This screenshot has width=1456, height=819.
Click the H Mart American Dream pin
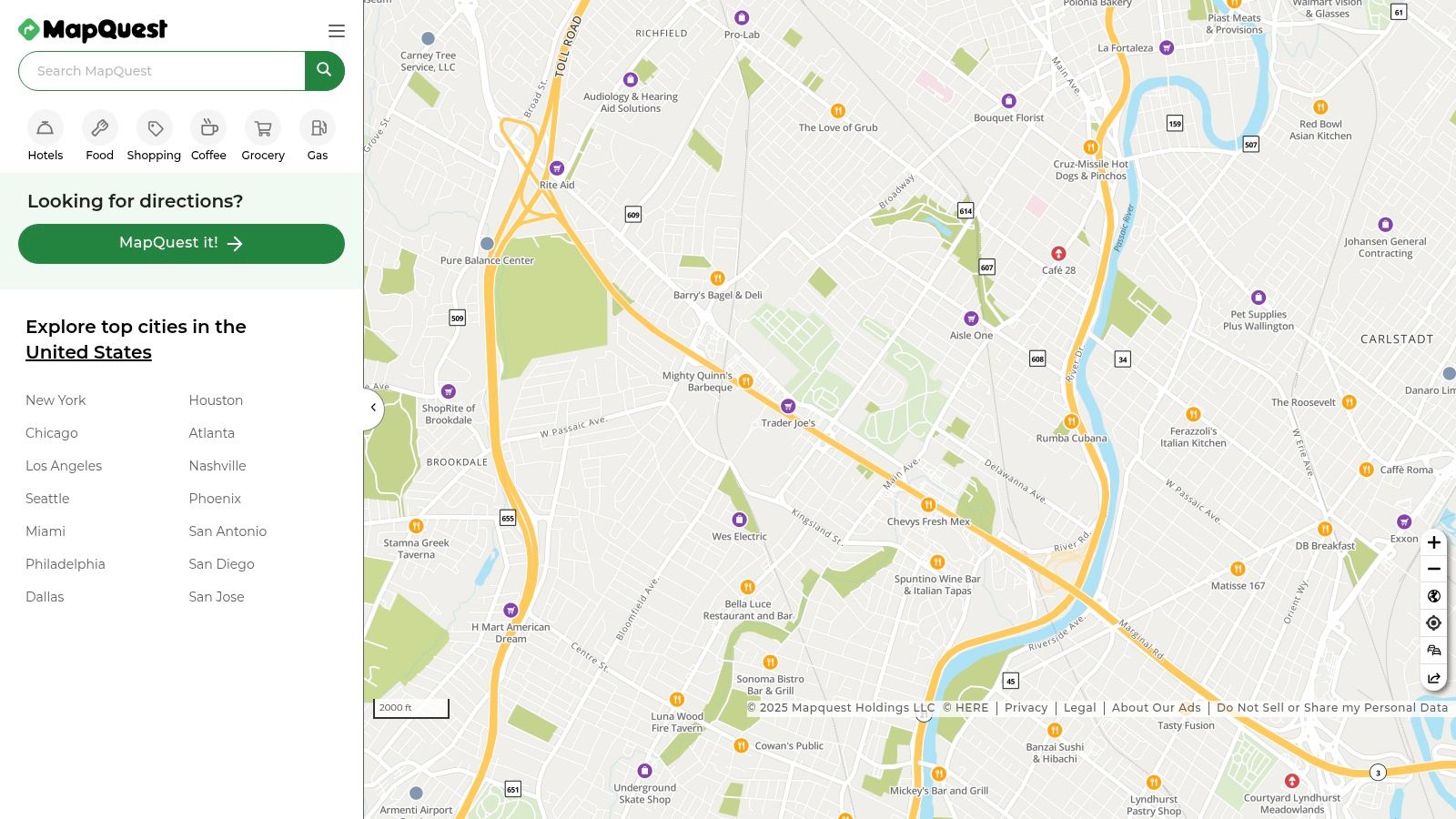pos(511,611)
